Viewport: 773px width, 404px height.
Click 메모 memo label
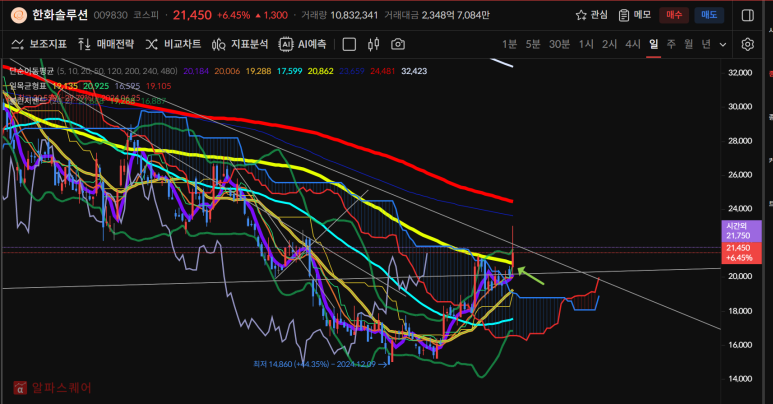[642, 15]
